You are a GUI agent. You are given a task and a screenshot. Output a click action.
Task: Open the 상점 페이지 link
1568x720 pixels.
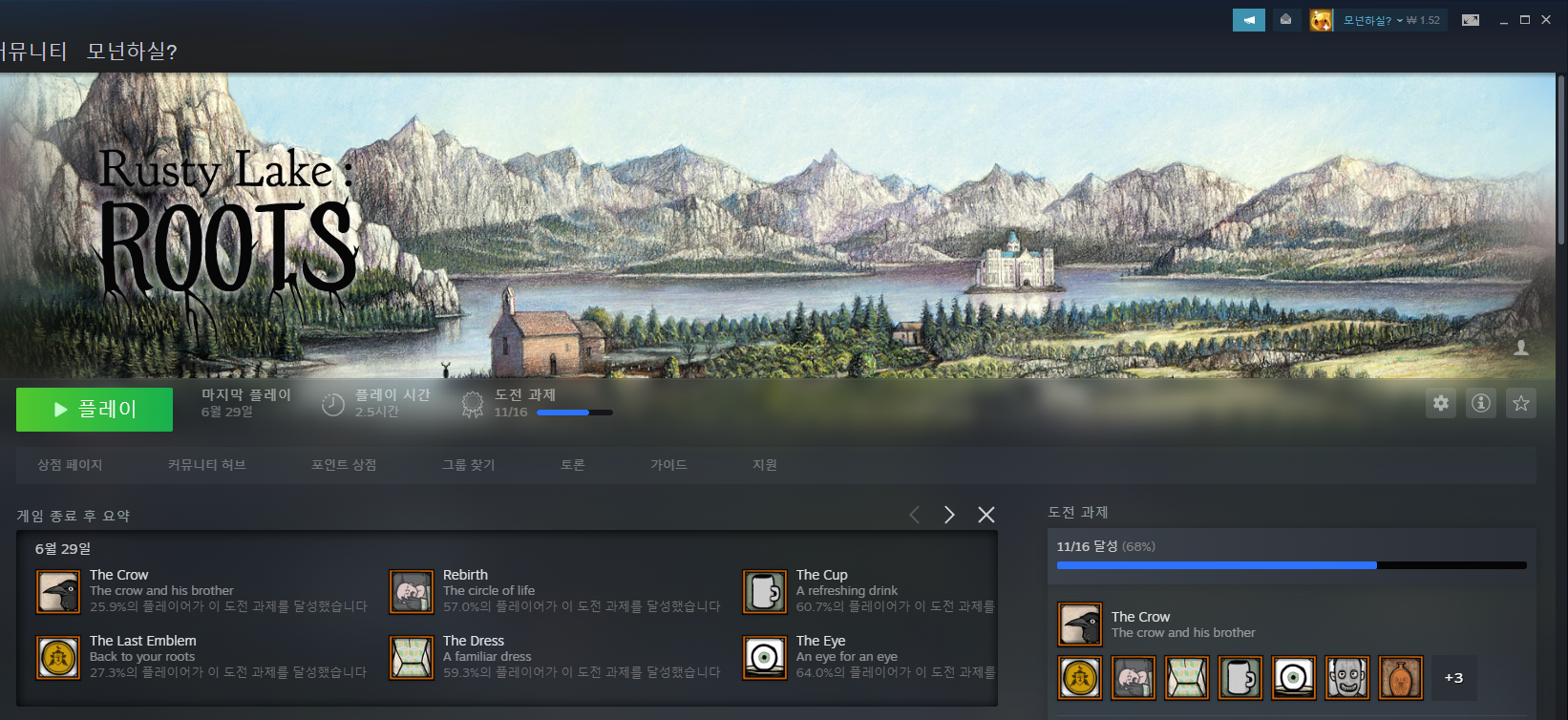[70, 465]
